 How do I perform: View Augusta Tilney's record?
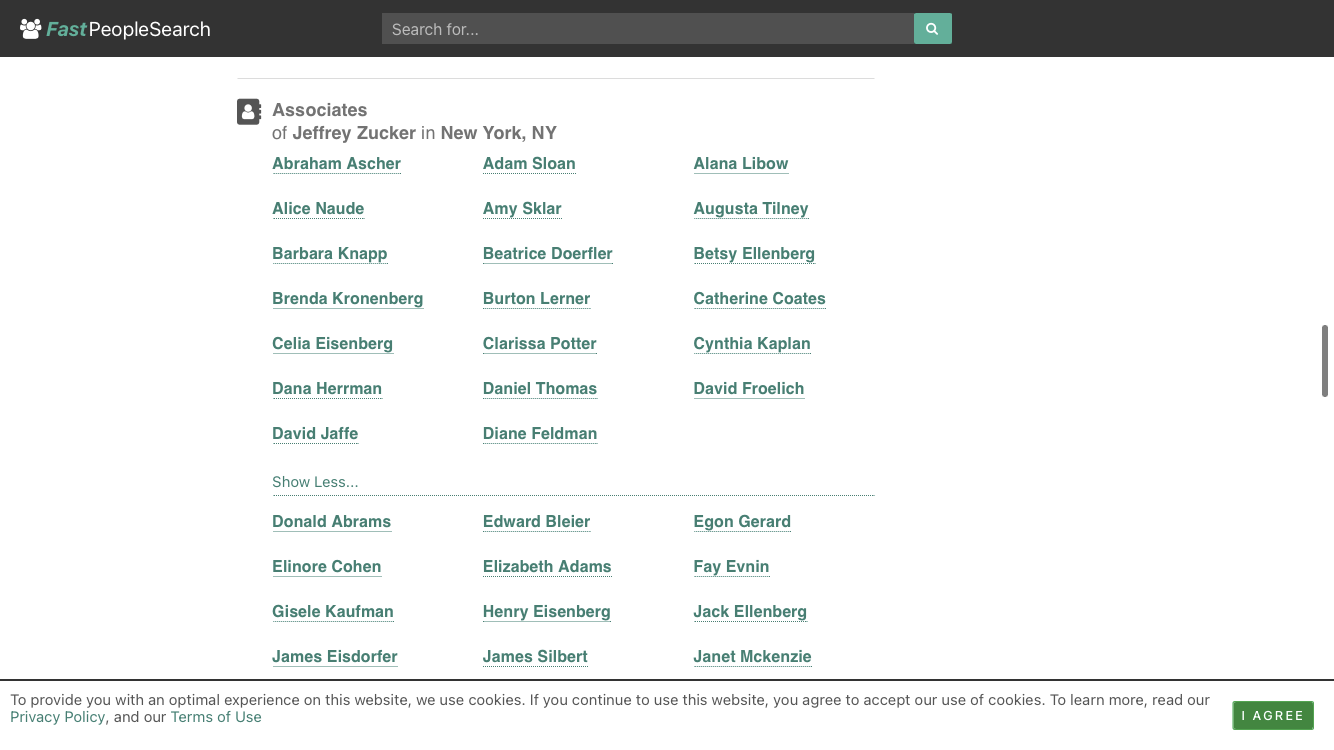tap(751, 208)
